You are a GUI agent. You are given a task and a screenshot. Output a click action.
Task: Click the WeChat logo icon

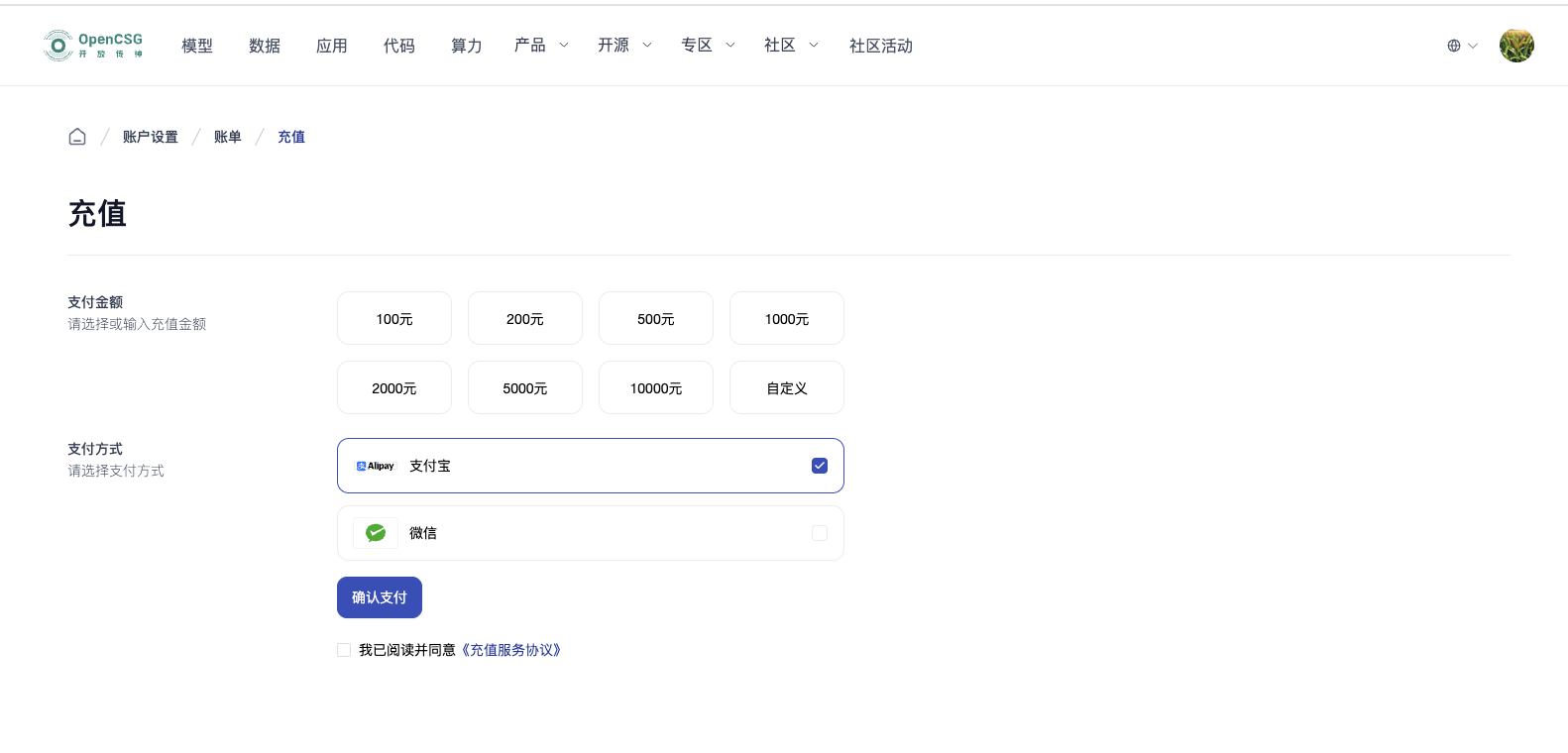tap(376, 533)
